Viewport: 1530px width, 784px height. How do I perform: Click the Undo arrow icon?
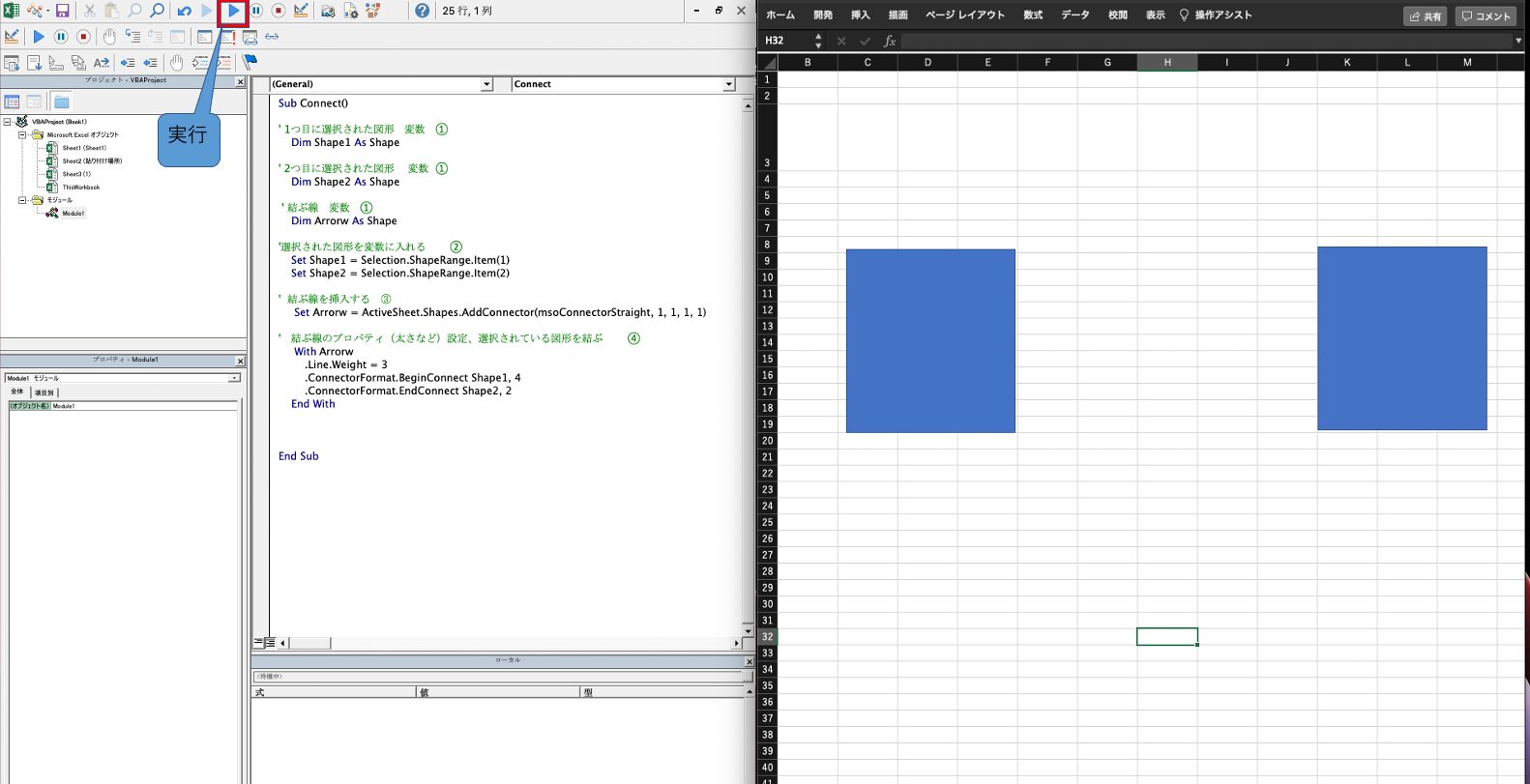coord(184,12)
